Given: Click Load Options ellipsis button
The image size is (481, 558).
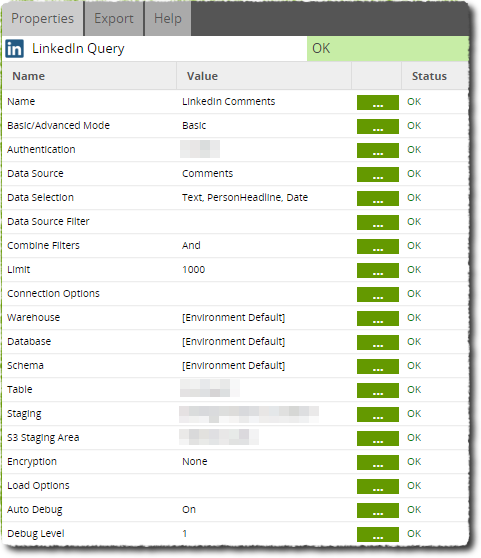Looking at the screenshot, I should [378, 486].
